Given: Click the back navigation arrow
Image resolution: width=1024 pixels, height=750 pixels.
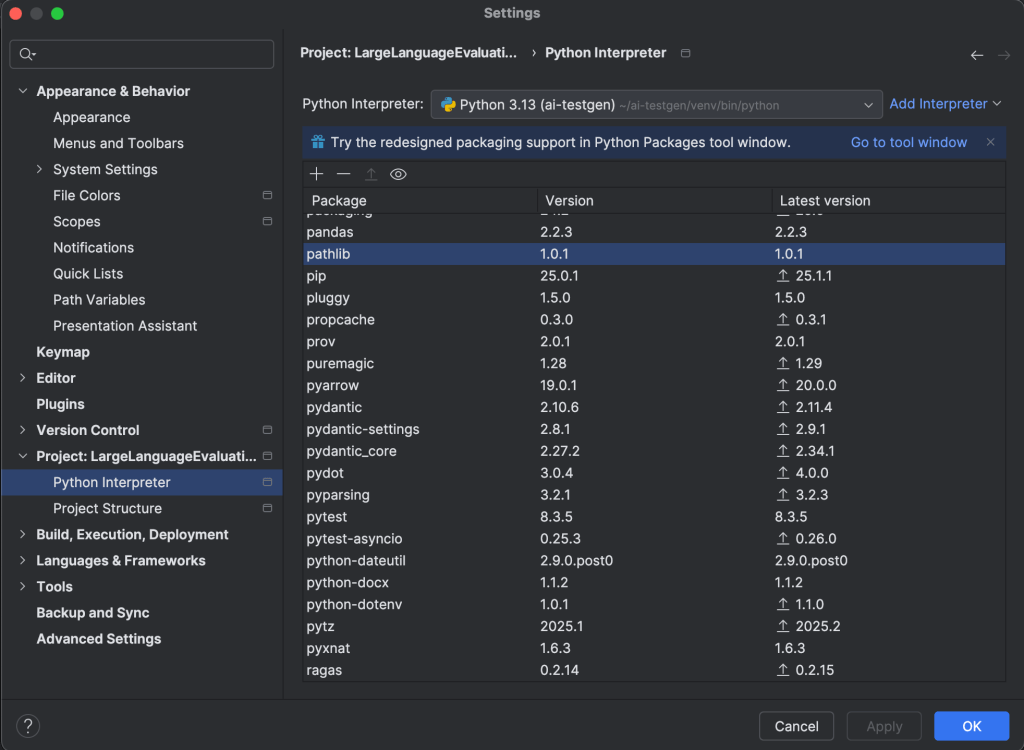Looking at the screenshot, I should 976,56.
